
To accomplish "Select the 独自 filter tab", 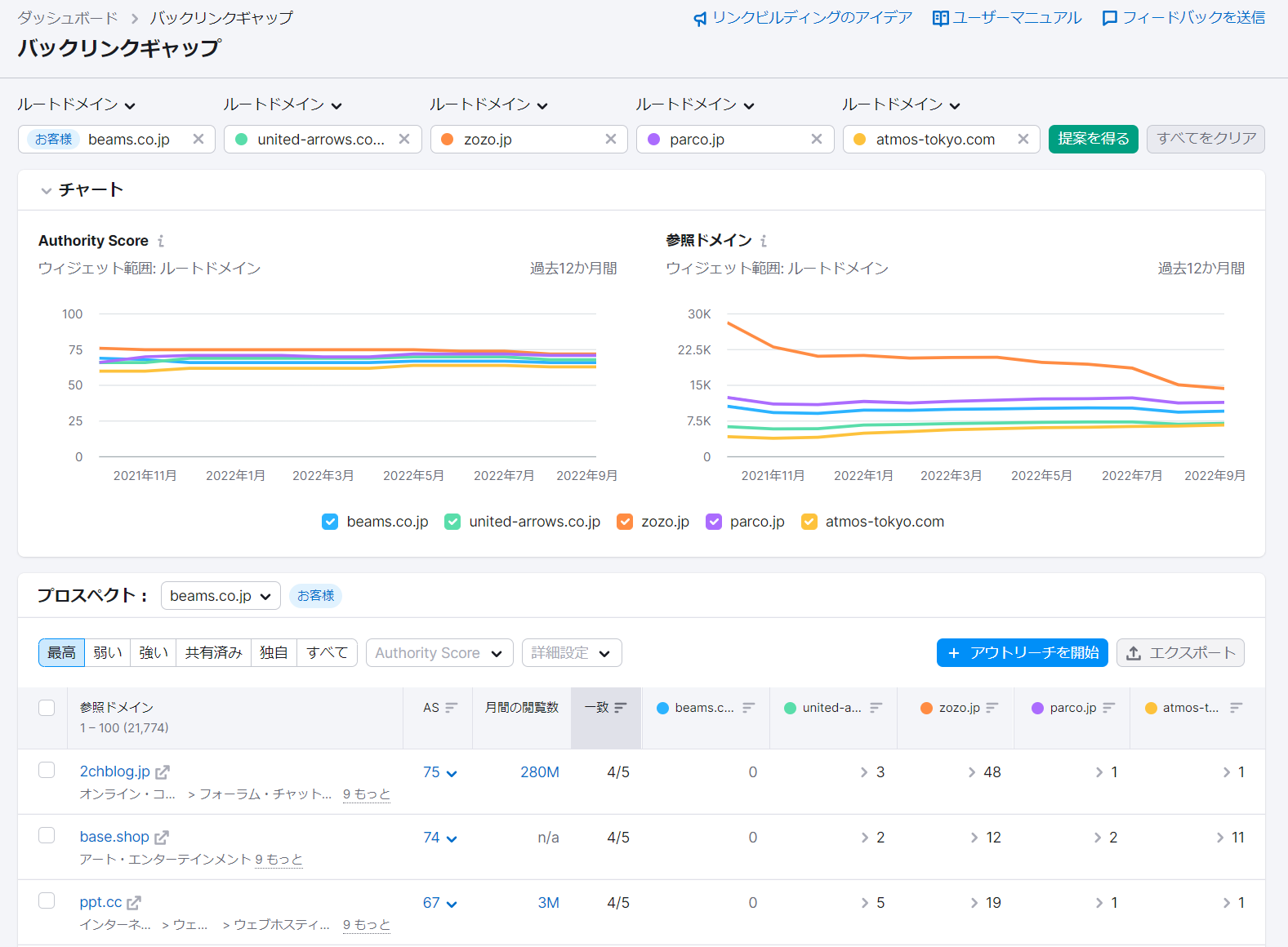I will tap(274, 653).
